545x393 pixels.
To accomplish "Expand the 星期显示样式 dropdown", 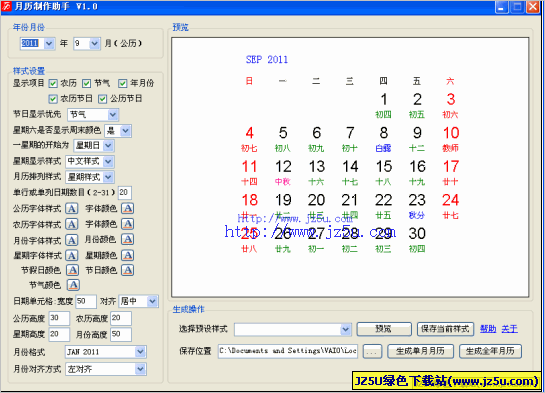I will point(108,161).
